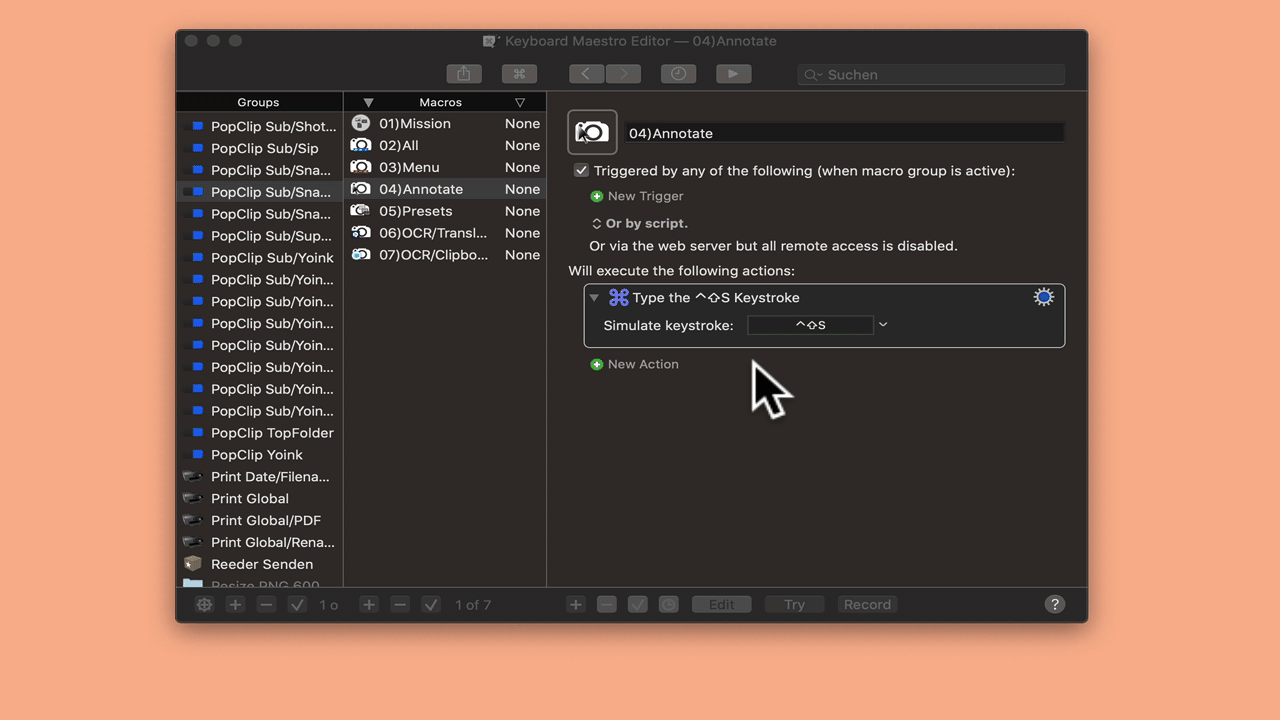Click the action timer clock in bottom bar
The width and height of the screenshot is (1280, 720).
(669, 604)
